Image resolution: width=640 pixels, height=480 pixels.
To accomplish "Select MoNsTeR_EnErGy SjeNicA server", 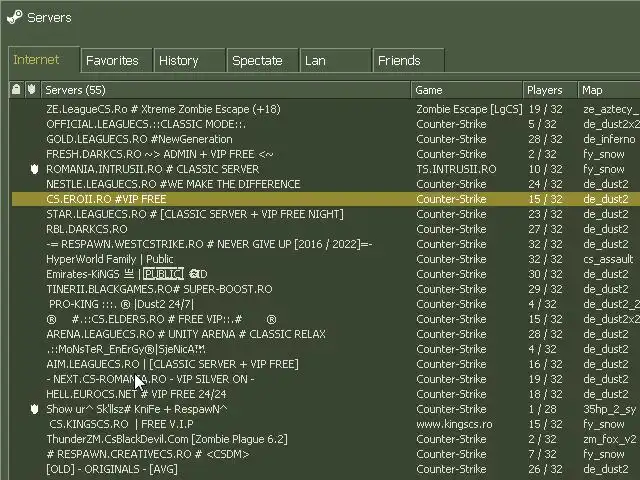I will [326, 349].
